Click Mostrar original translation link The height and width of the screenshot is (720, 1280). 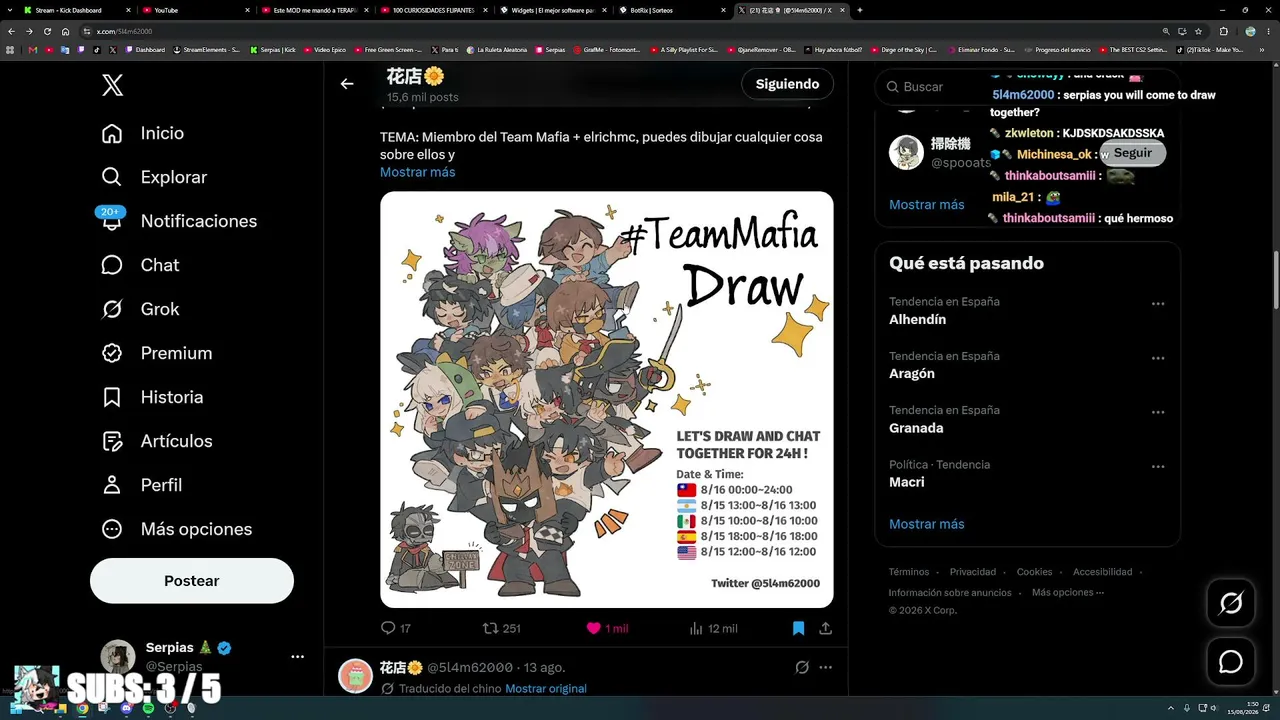tap(546, 688)
